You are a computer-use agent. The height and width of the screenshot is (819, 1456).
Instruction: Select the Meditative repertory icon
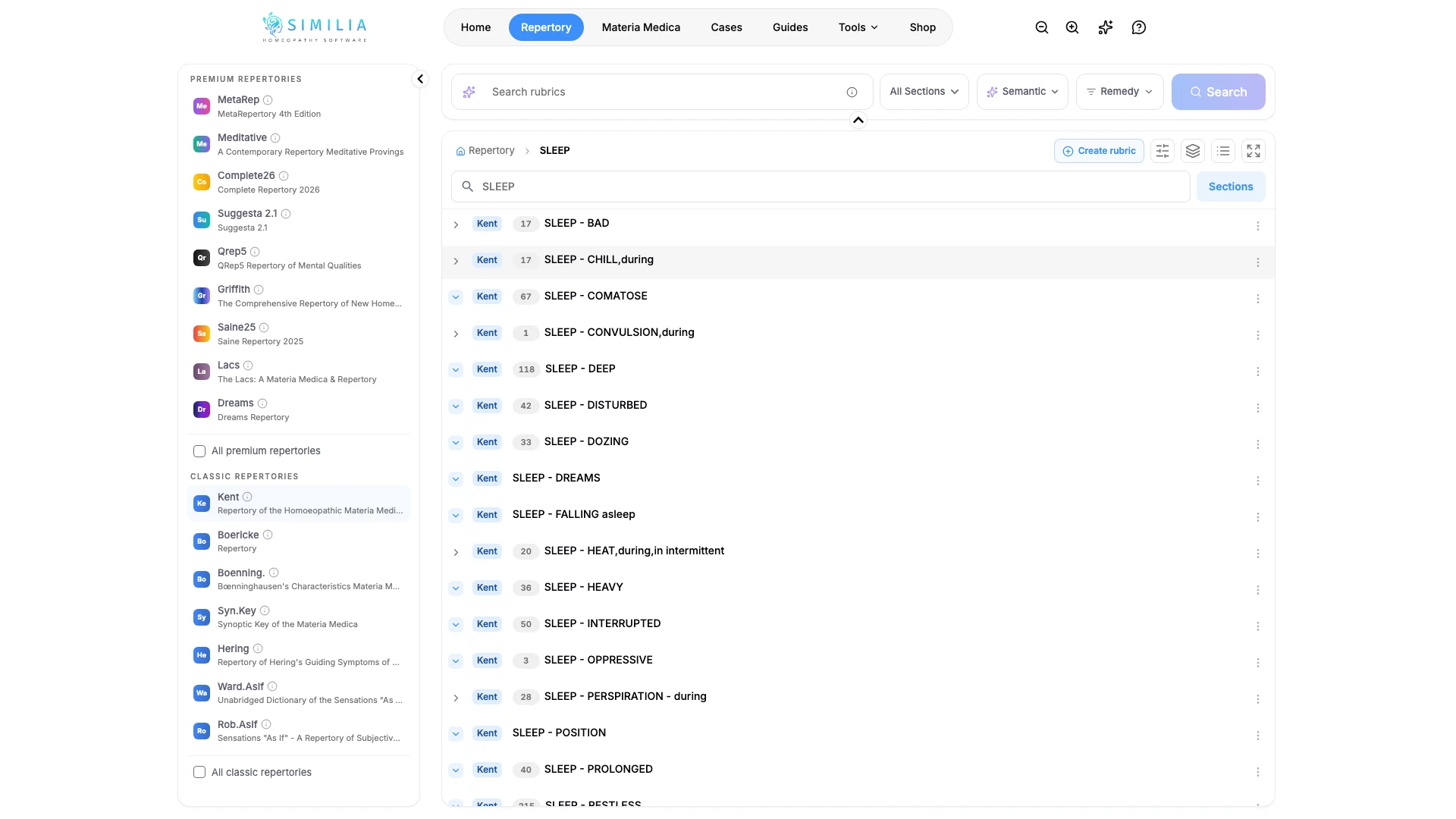tap(202, 144)
